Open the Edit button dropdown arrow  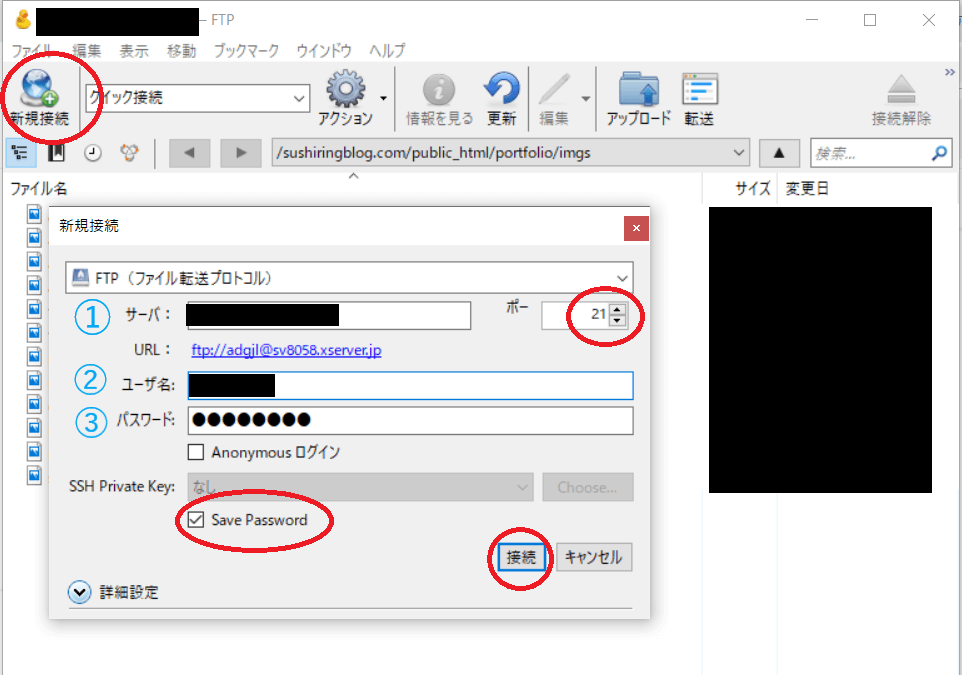tap(586, 98)
